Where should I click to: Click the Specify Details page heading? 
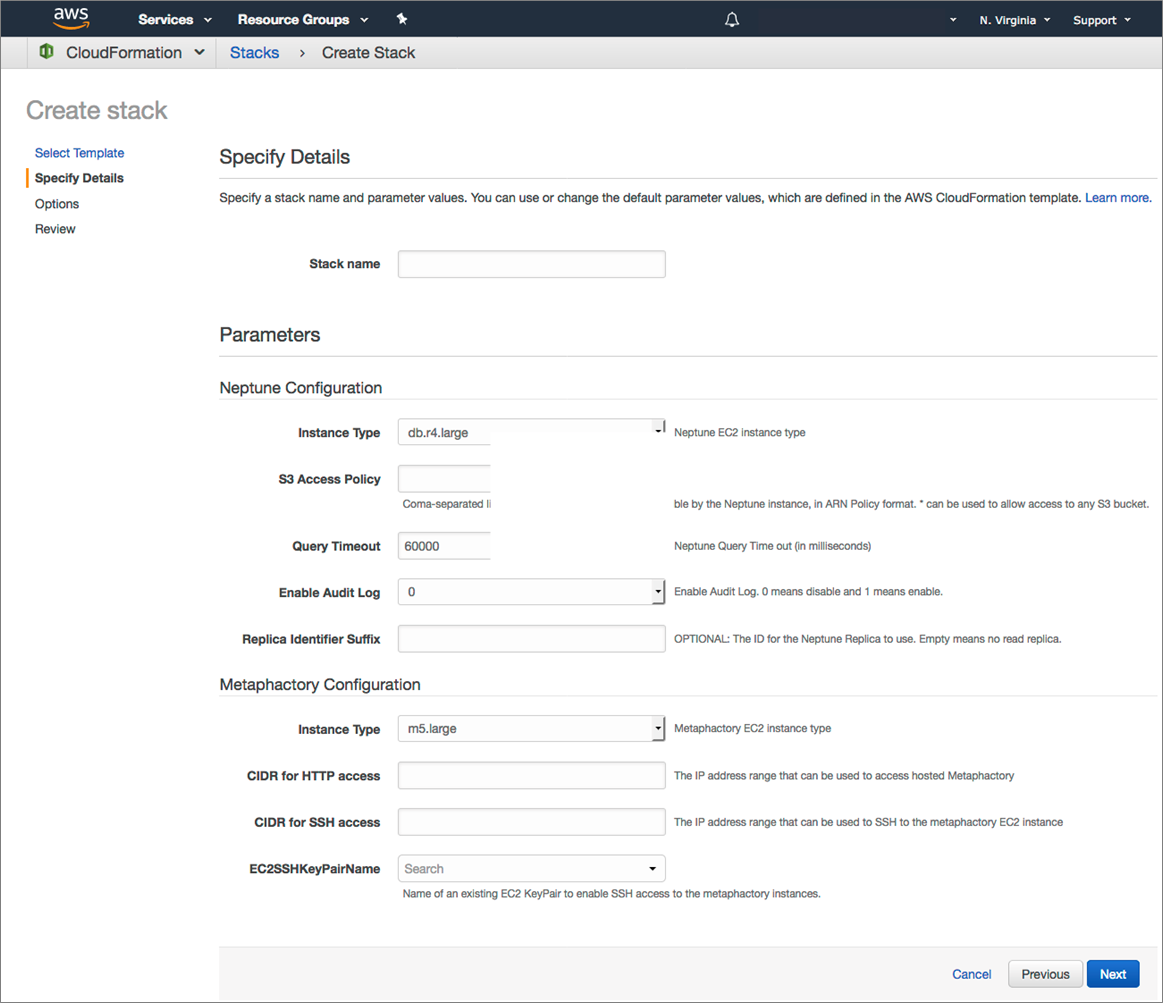(285, 157)
